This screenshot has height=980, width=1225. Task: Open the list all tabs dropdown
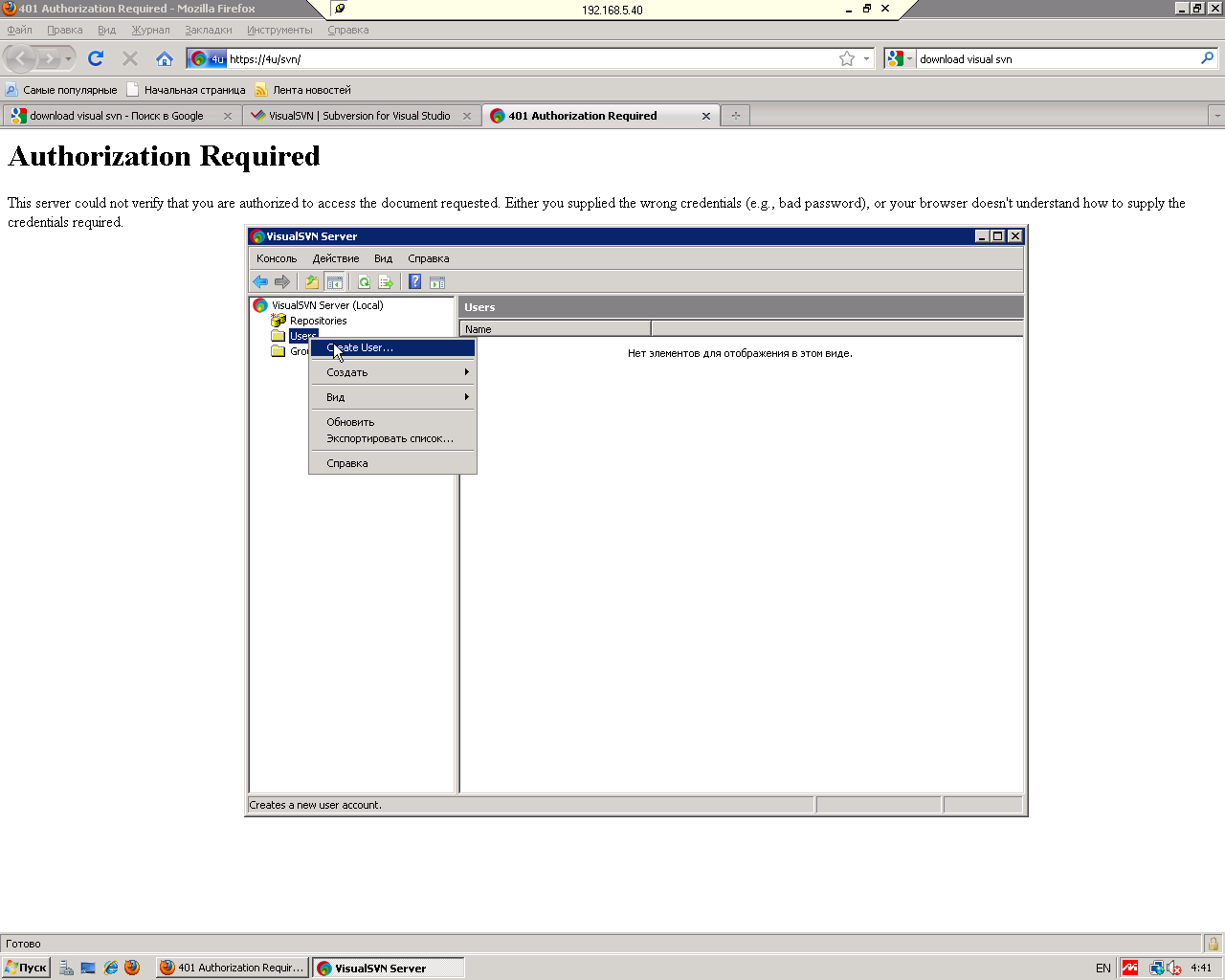[x=1217, y=116]
